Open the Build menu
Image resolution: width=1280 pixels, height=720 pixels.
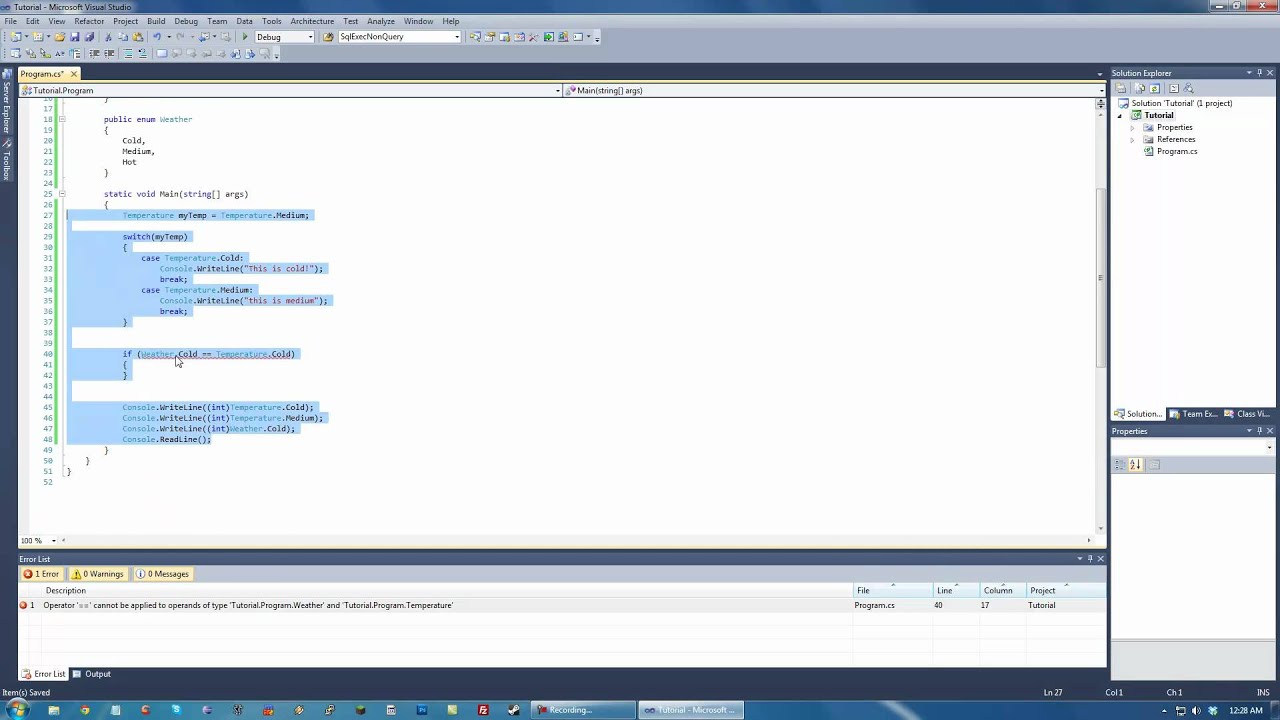pos(156,21)
